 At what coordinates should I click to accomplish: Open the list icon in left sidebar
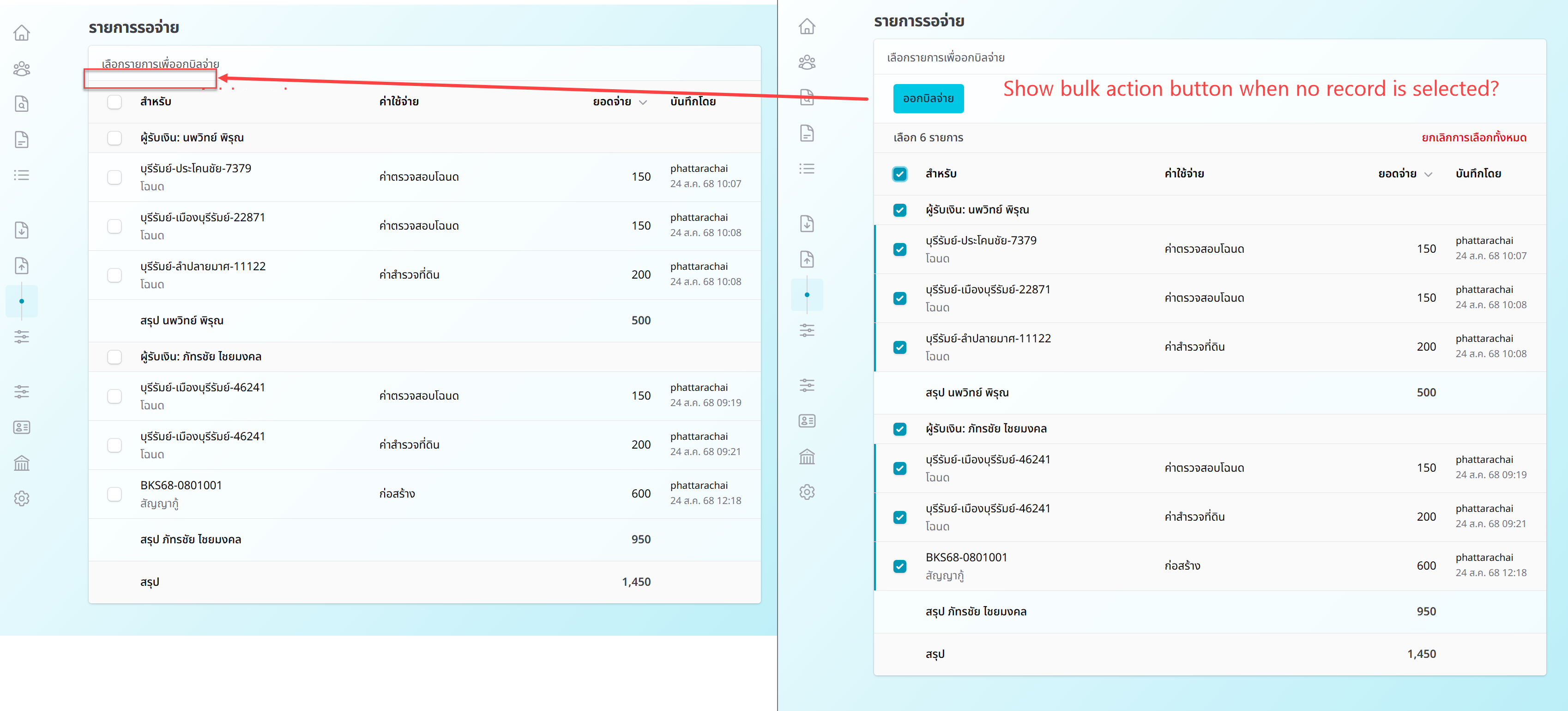(22, 176)
